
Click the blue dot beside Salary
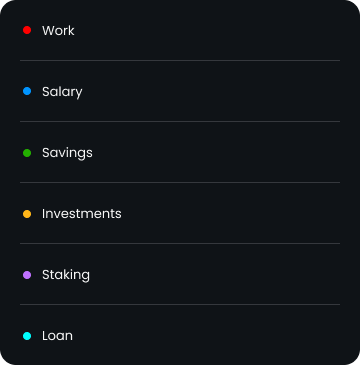point(27,91)
